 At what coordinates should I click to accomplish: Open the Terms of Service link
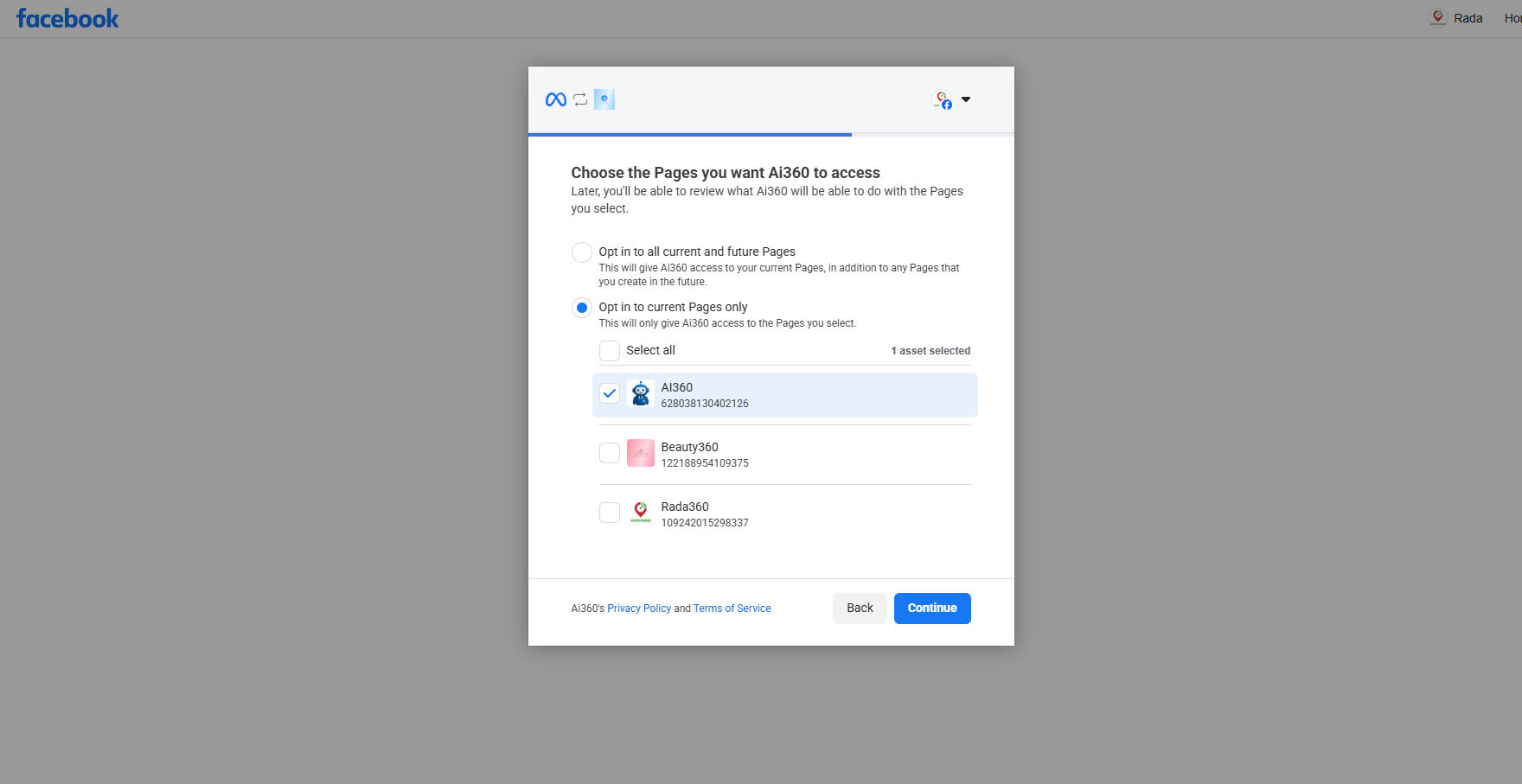pos(732,608)
